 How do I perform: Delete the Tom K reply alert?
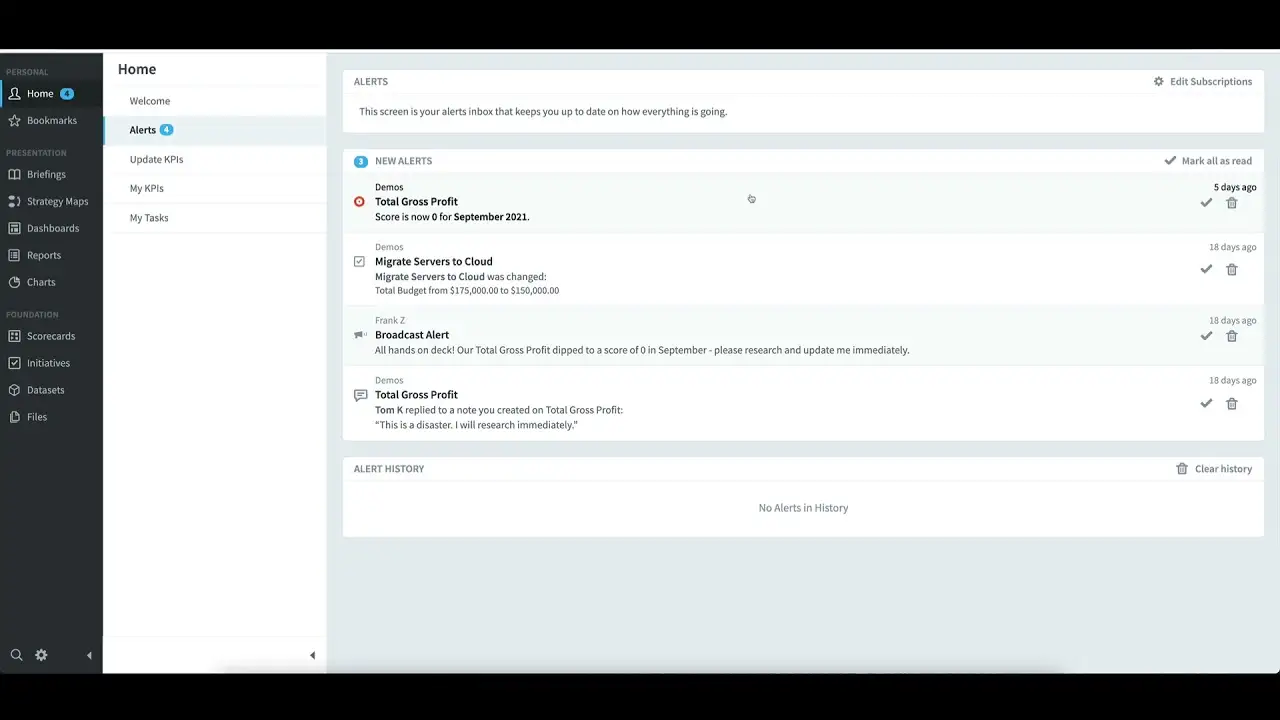tap(1231, 404)
